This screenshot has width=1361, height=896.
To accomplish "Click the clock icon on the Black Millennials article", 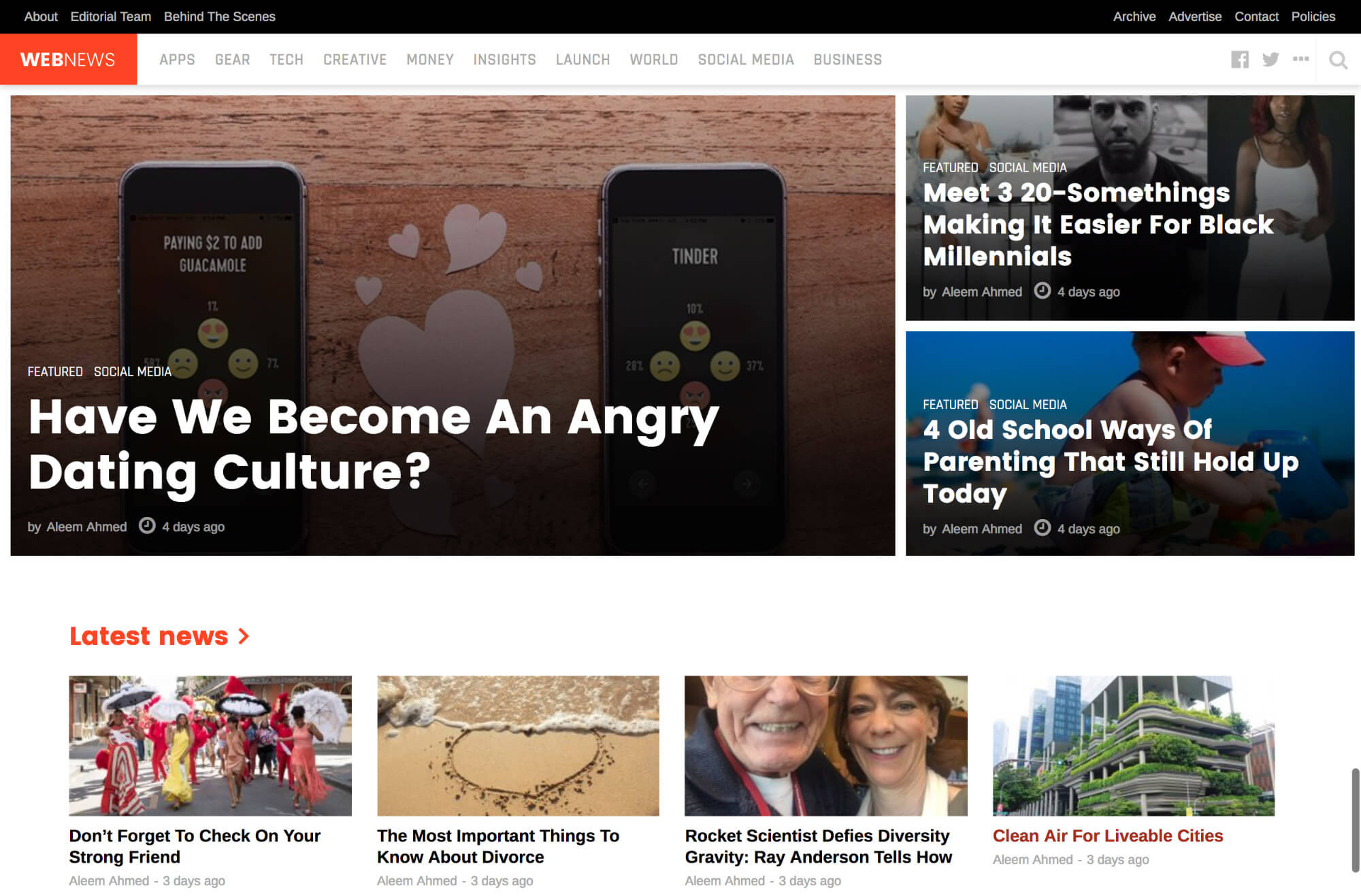I will [1043, 291].
